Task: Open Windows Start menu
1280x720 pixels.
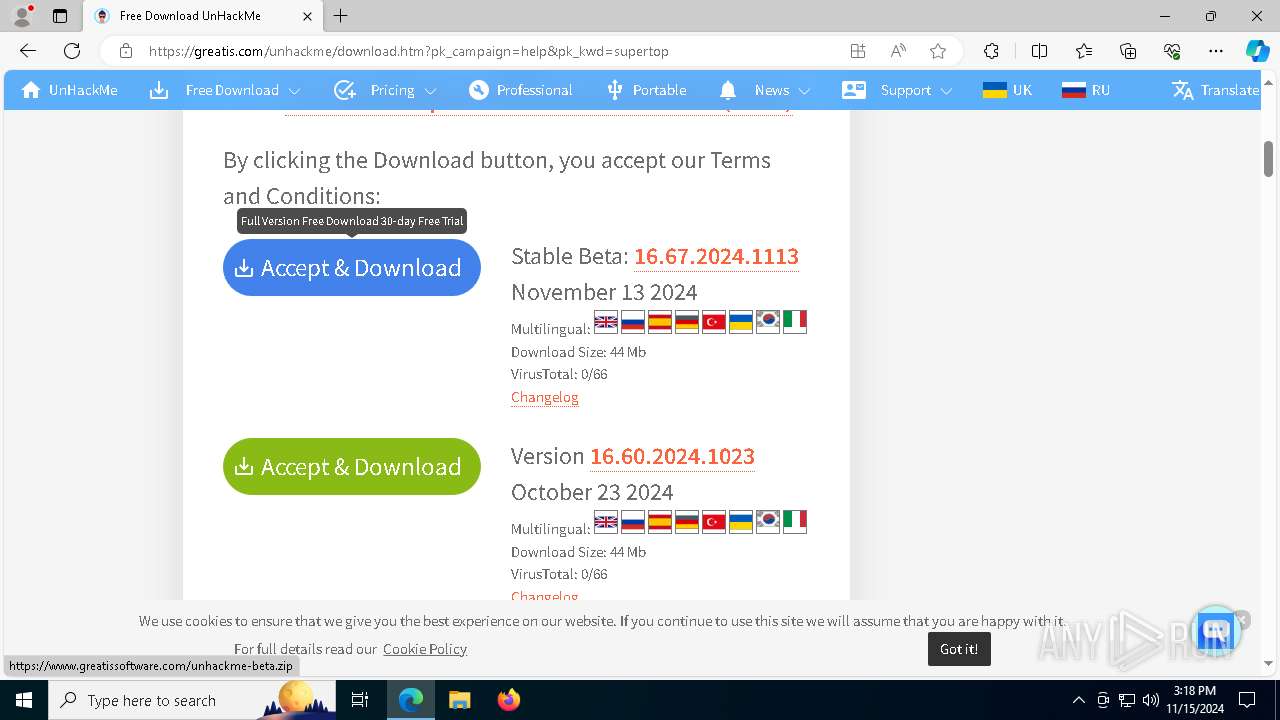Action: coord(24,700)
